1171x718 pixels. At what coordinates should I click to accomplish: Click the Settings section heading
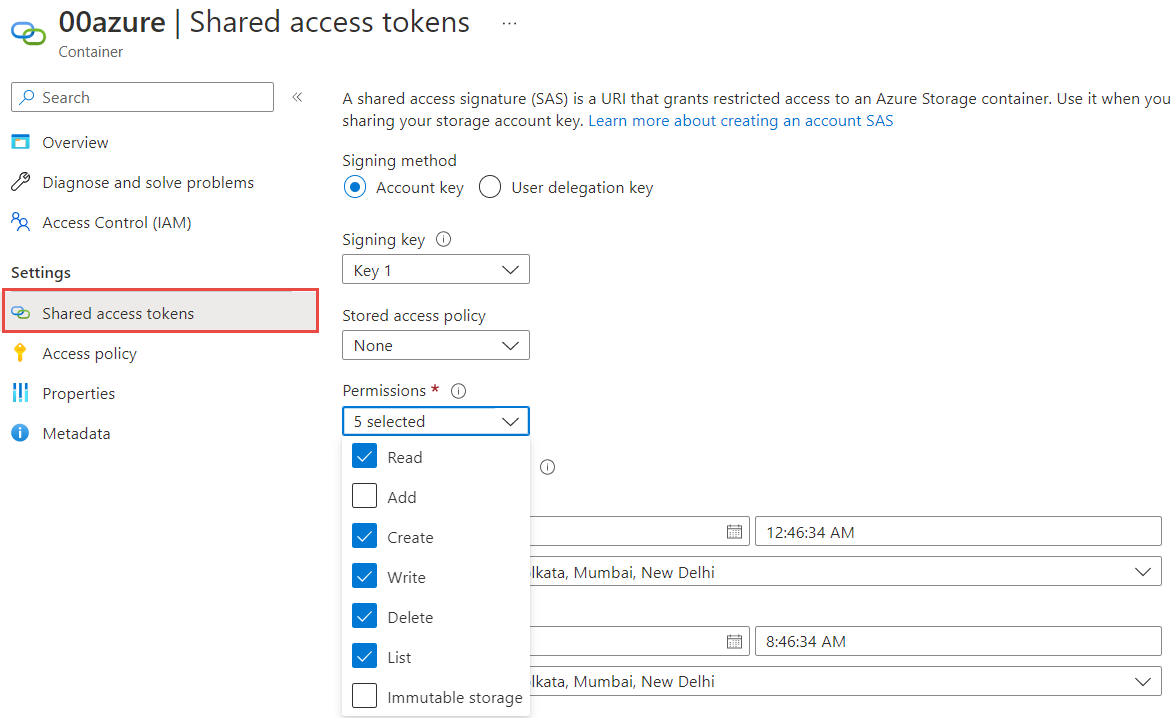coord(41,273)
